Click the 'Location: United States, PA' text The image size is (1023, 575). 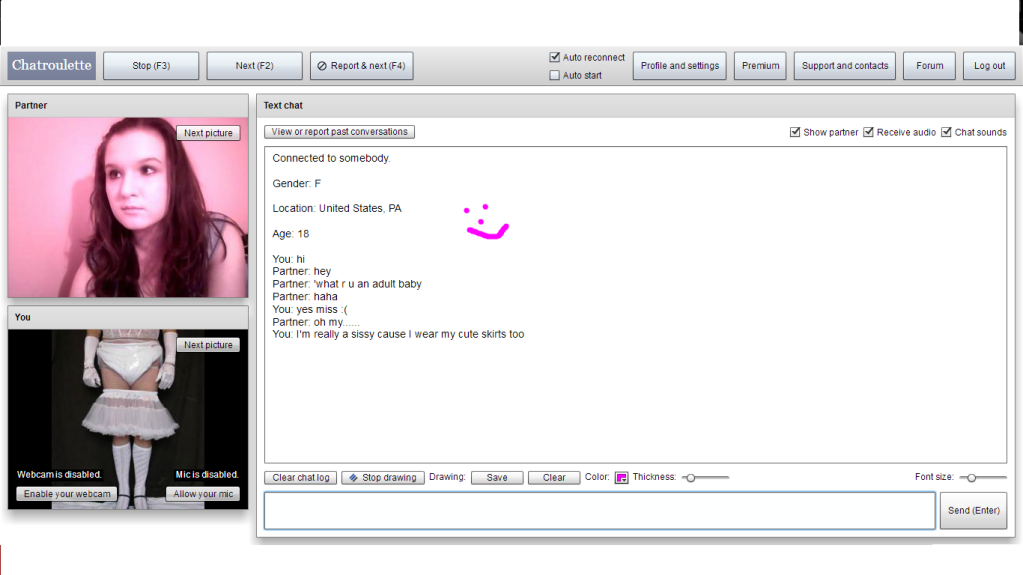pyautogui.click(x=337, y=208)
